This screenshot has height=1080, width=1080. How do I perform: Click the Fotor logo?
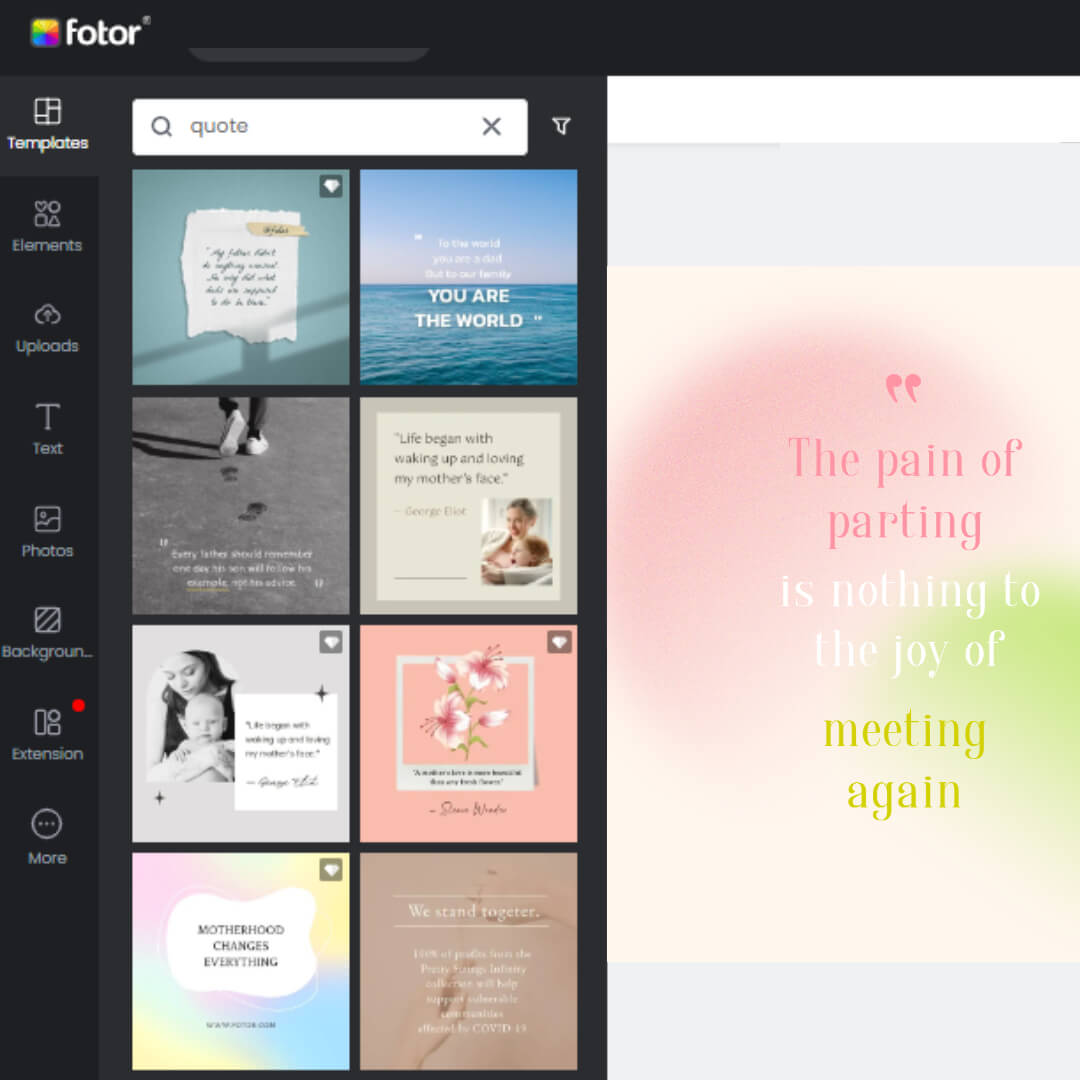tap(90, 32)
